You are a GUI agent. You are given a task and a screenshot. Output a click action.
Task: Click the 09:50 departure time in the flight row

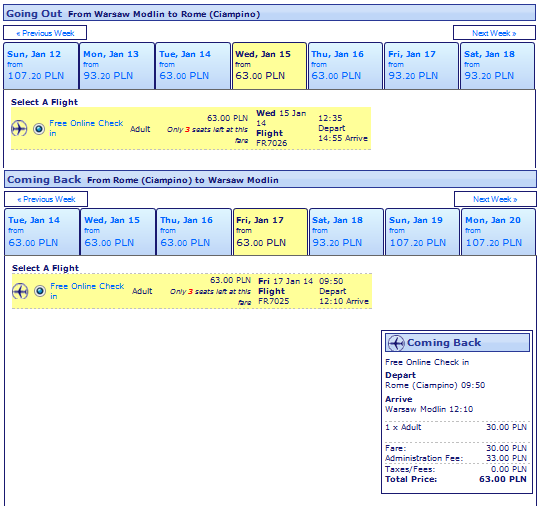[331, 281]
